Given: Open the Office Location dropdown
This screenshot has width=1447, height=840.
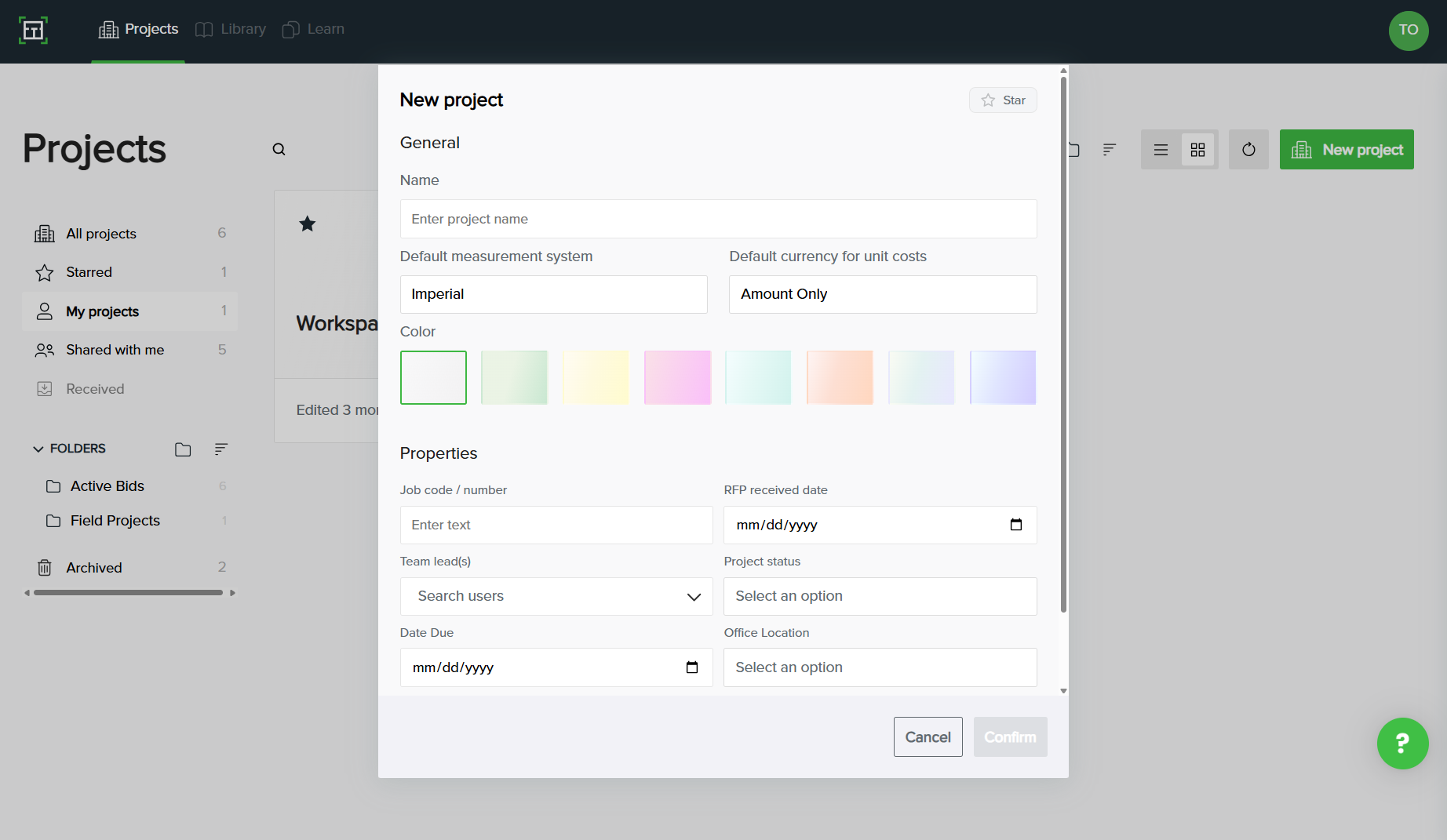Looking at the screenshot, I should coord(880,667).
